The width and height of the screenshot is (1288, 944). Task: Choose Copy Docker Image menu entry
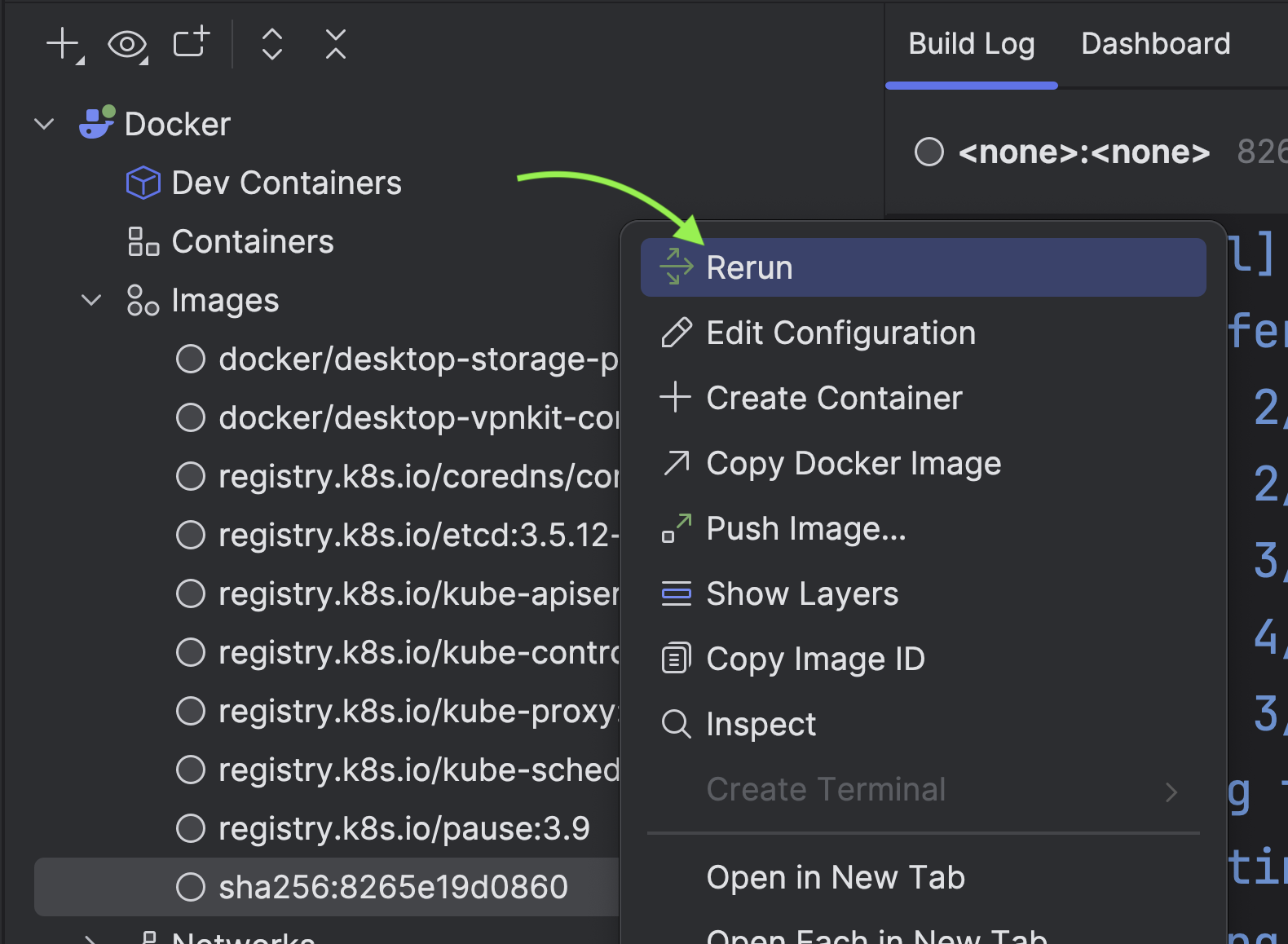[924, 463]
